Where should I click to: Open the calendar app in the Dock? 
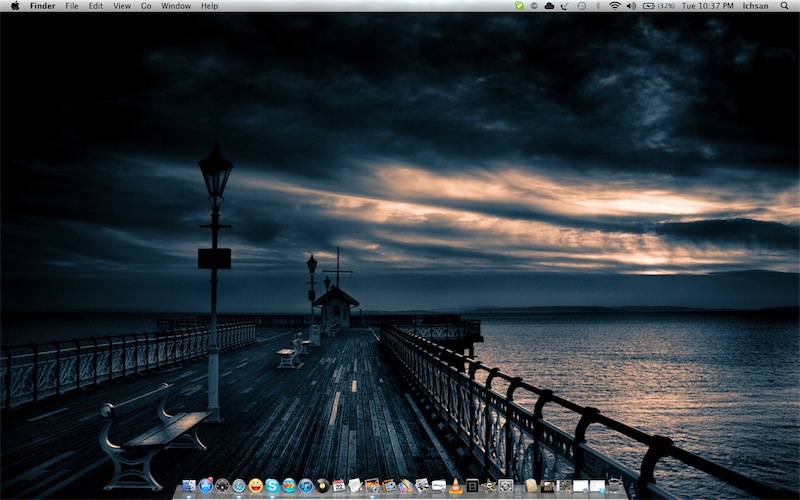pos(339,486)
